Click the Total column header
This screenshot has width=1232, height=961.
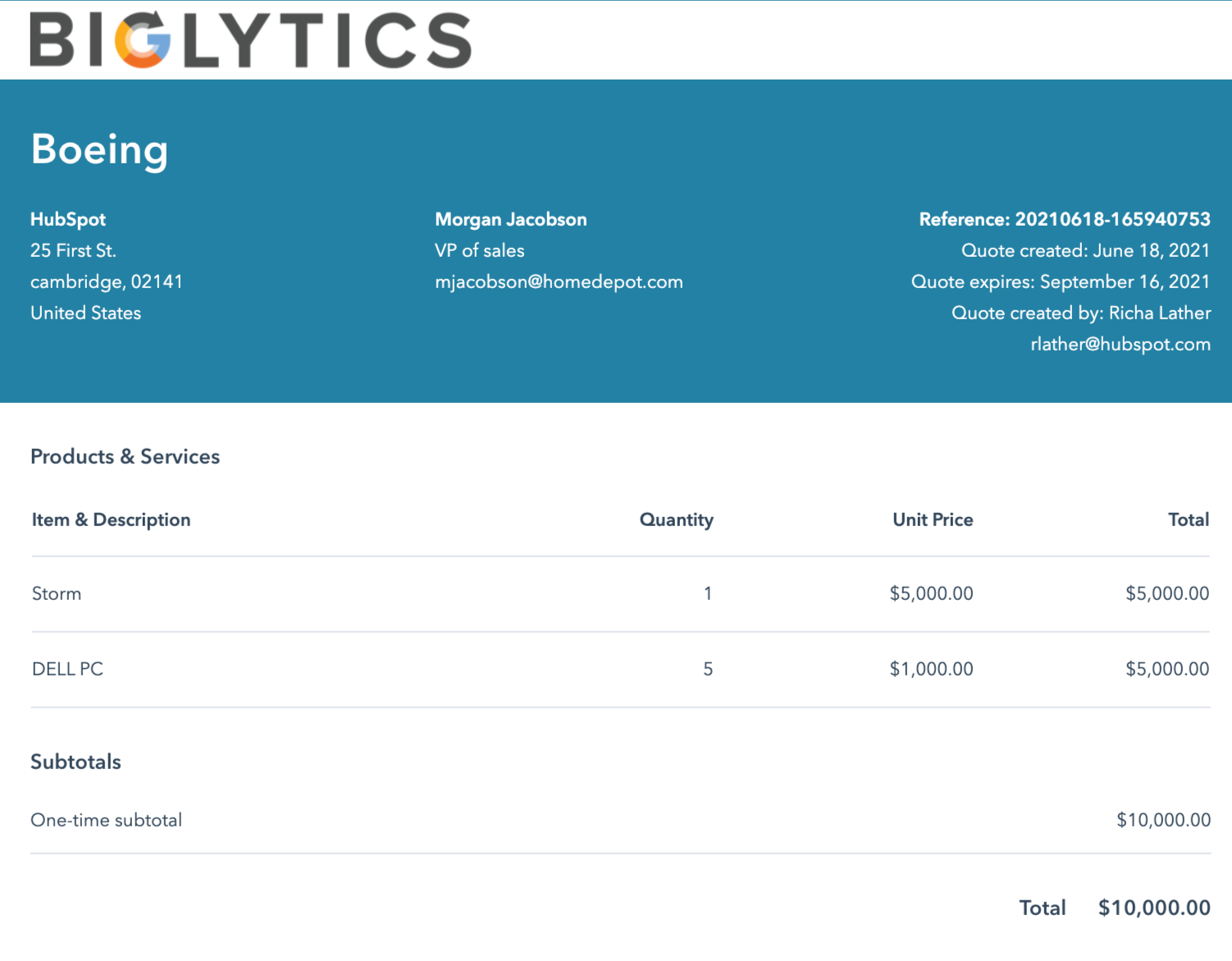tap(1189, 519)
